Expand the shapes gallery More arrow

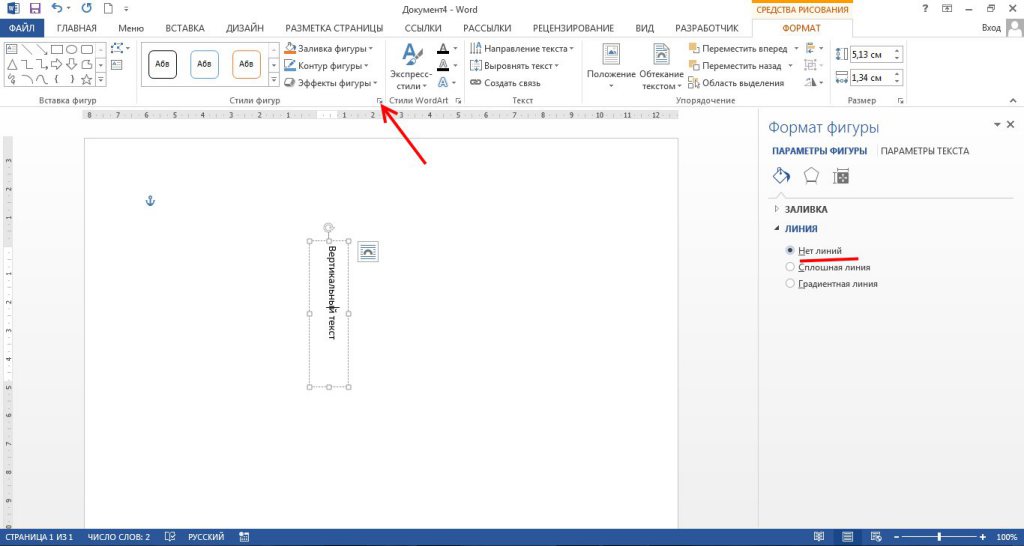[101, 80]
